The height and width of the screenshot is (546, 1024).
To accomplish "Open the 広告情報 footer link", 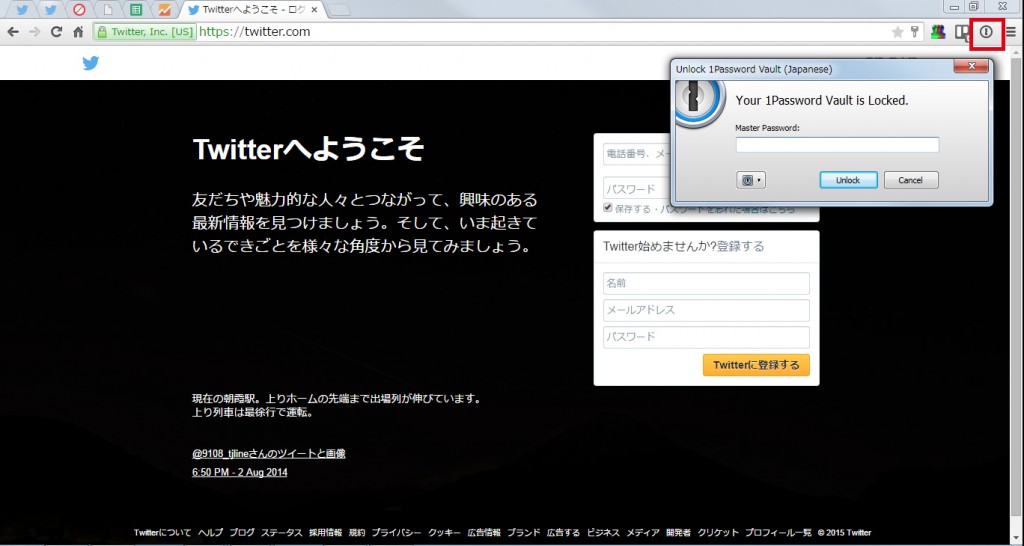I will coord(484,533).
